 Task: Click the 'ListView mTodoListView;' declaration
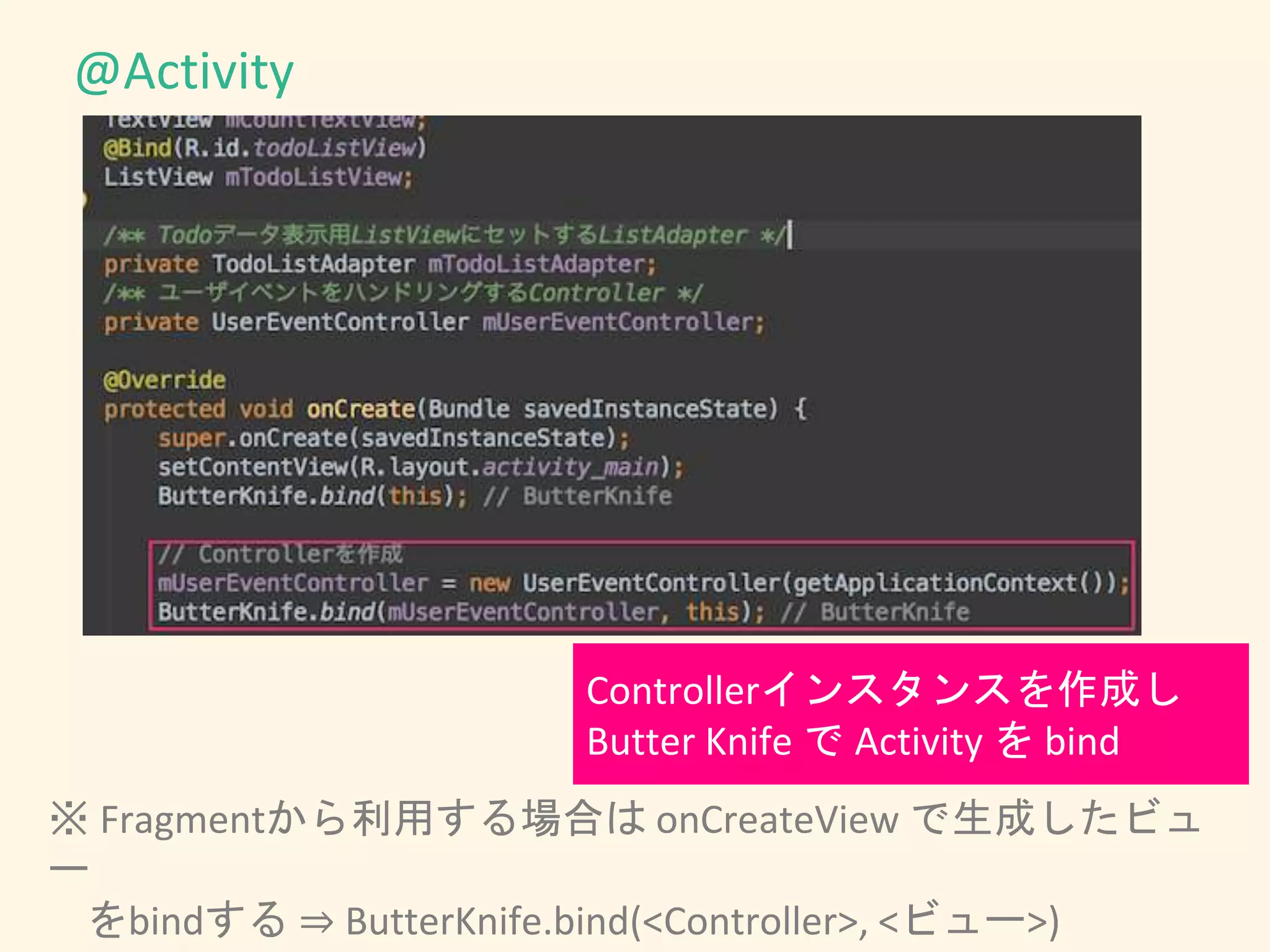click(258, 177)
